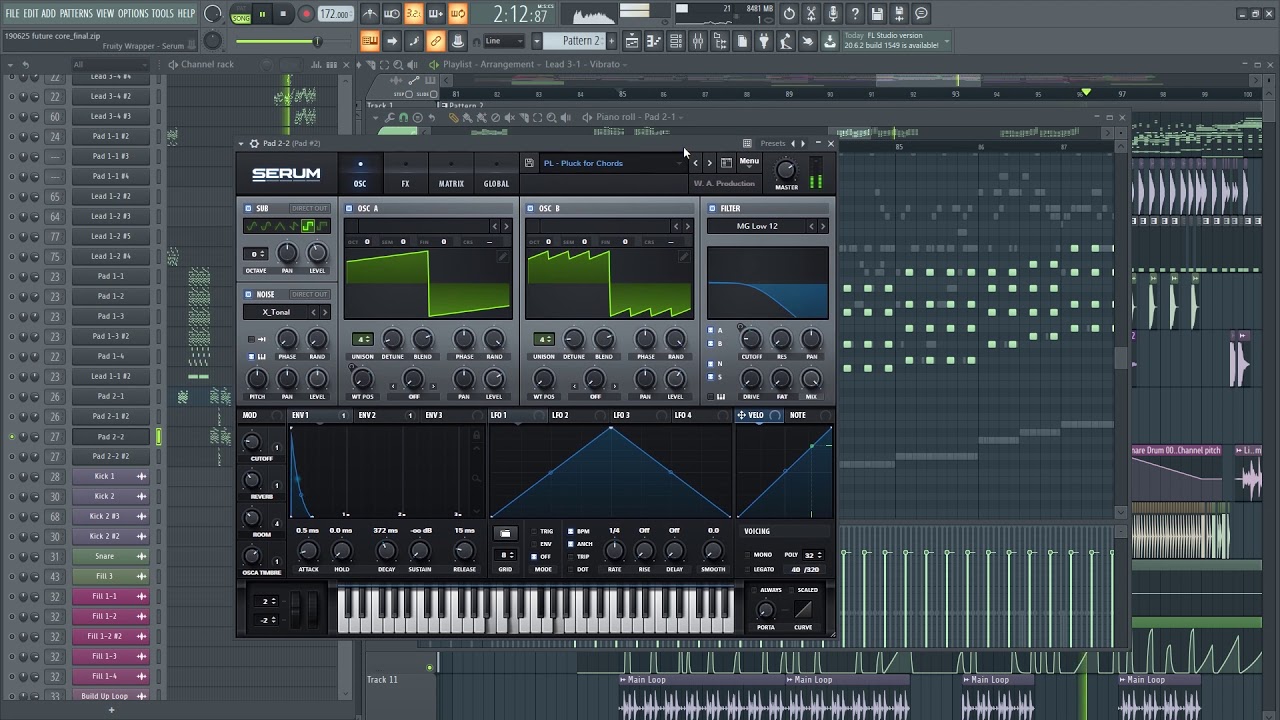Open the FILE menu
The image size is (1280, 720).
coord(13,14)
